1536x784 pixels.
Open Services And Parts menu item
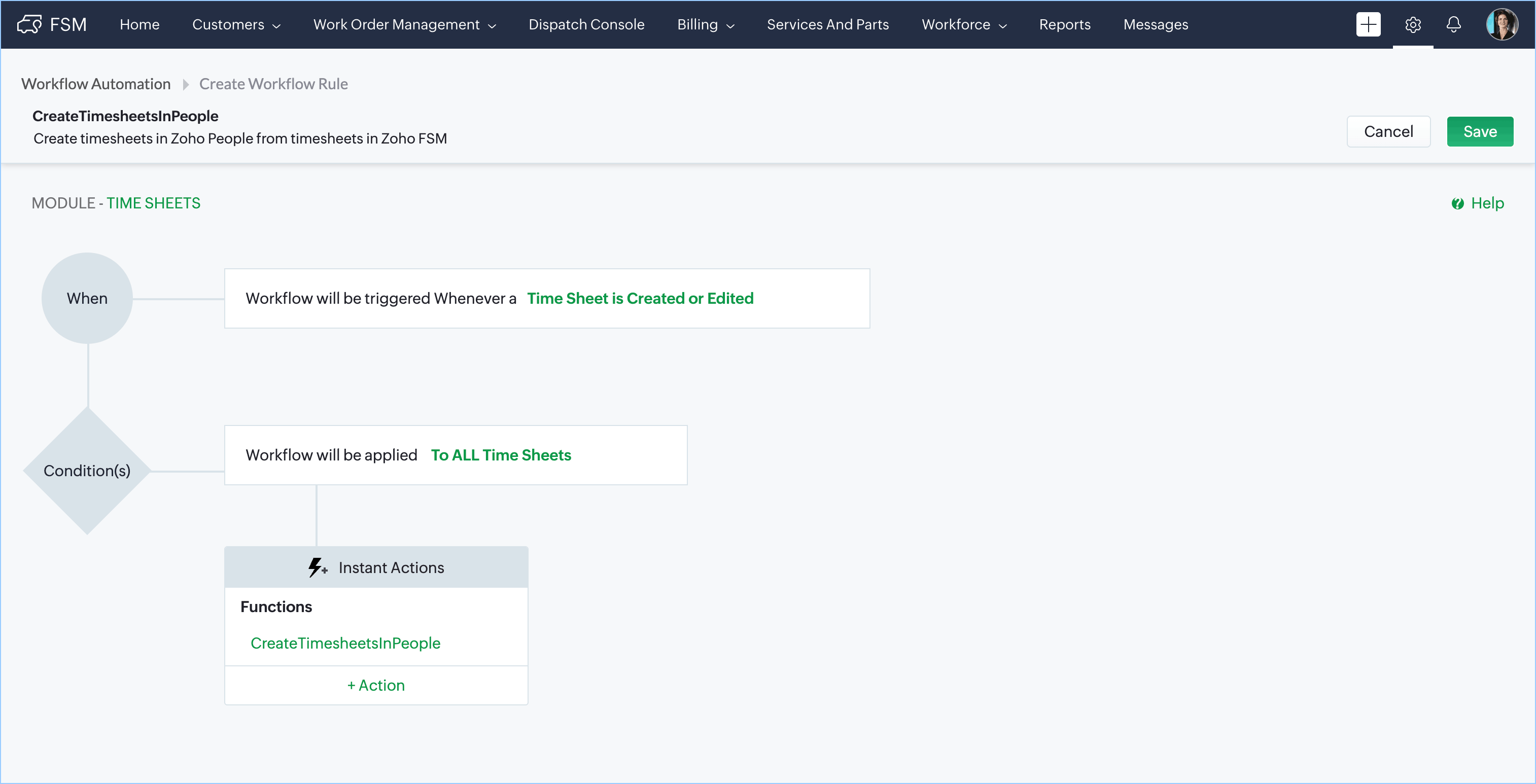(x=828, y=24)
